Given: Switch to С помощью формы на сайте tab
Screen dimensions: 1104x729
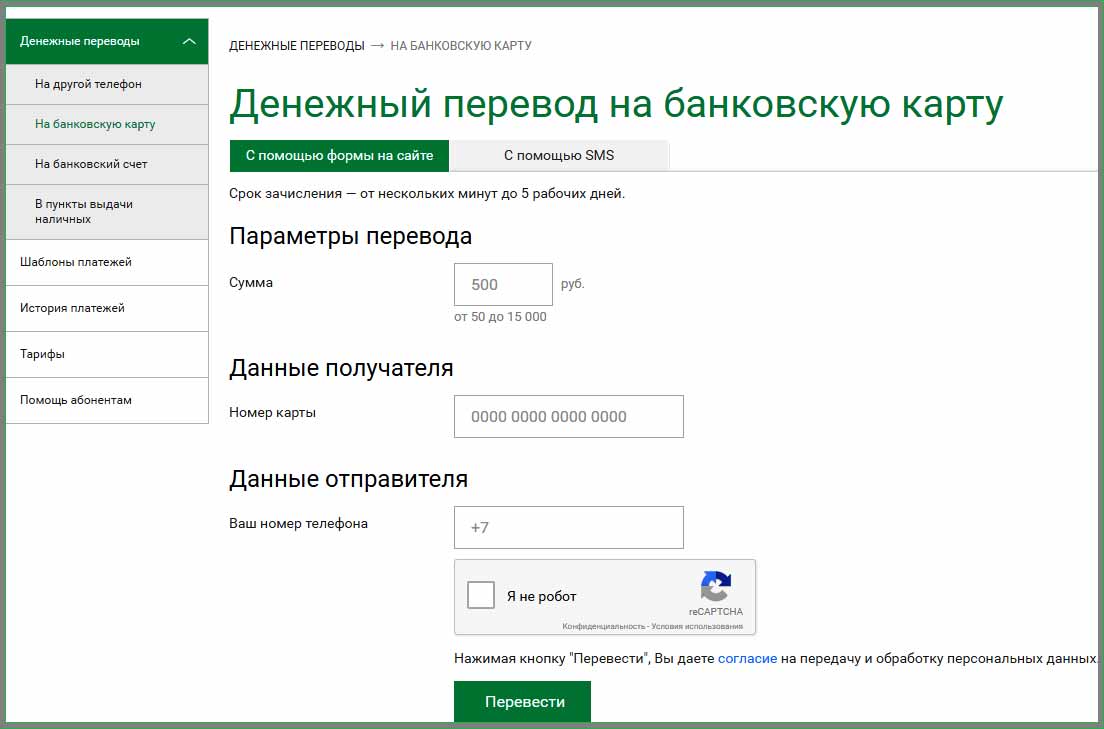Looking at the screenshot, I should (x=339, y=156).
